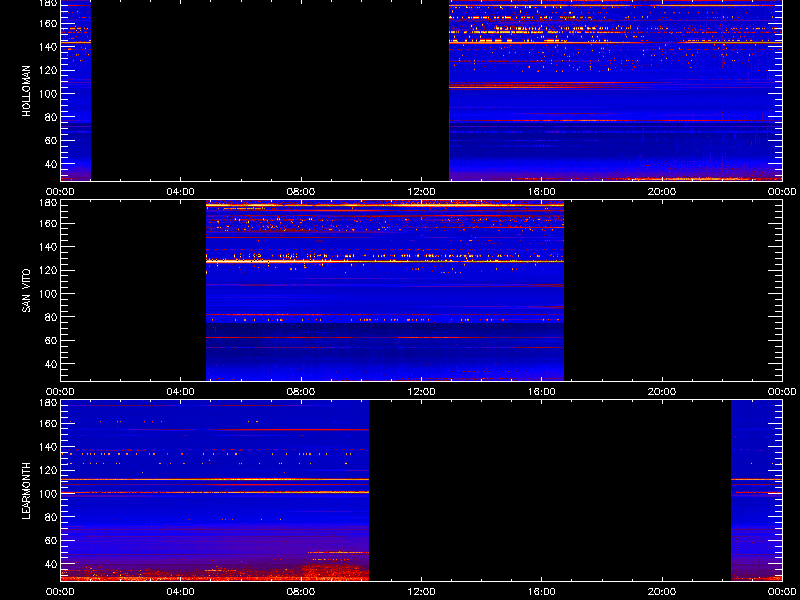
Task: Choose the 180 frequency tick of Learmonth panel
Action: click(x=50, y=403)
